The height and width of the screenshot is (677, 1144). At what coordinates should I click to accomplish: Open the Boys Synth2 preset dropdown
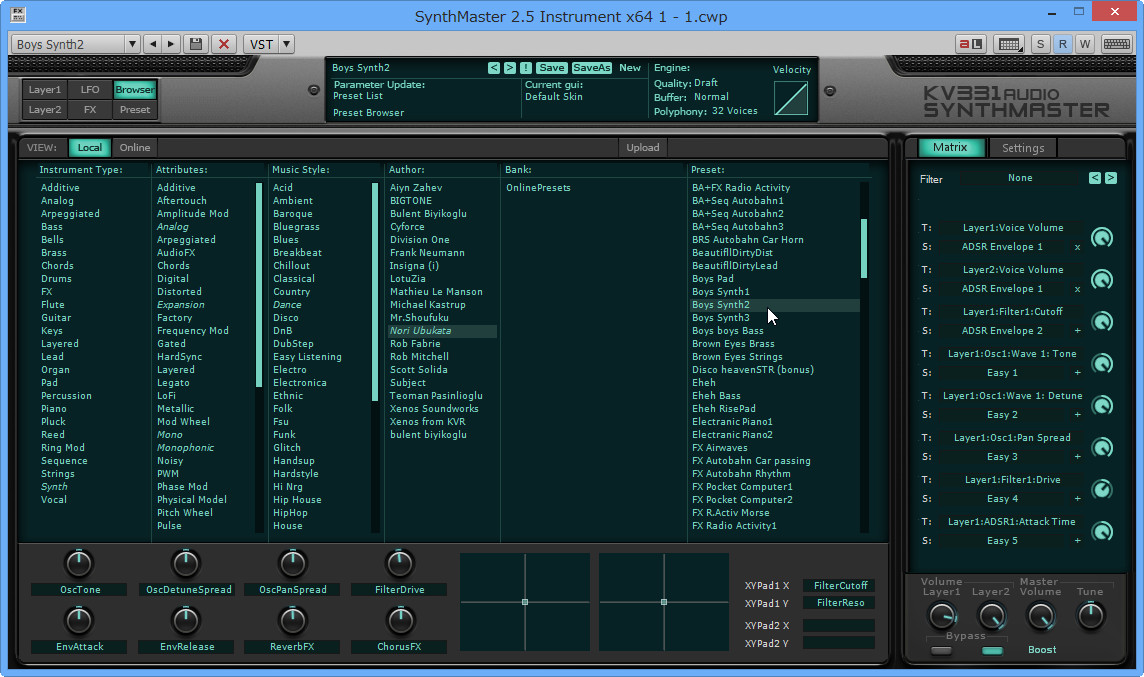point(131,44)
